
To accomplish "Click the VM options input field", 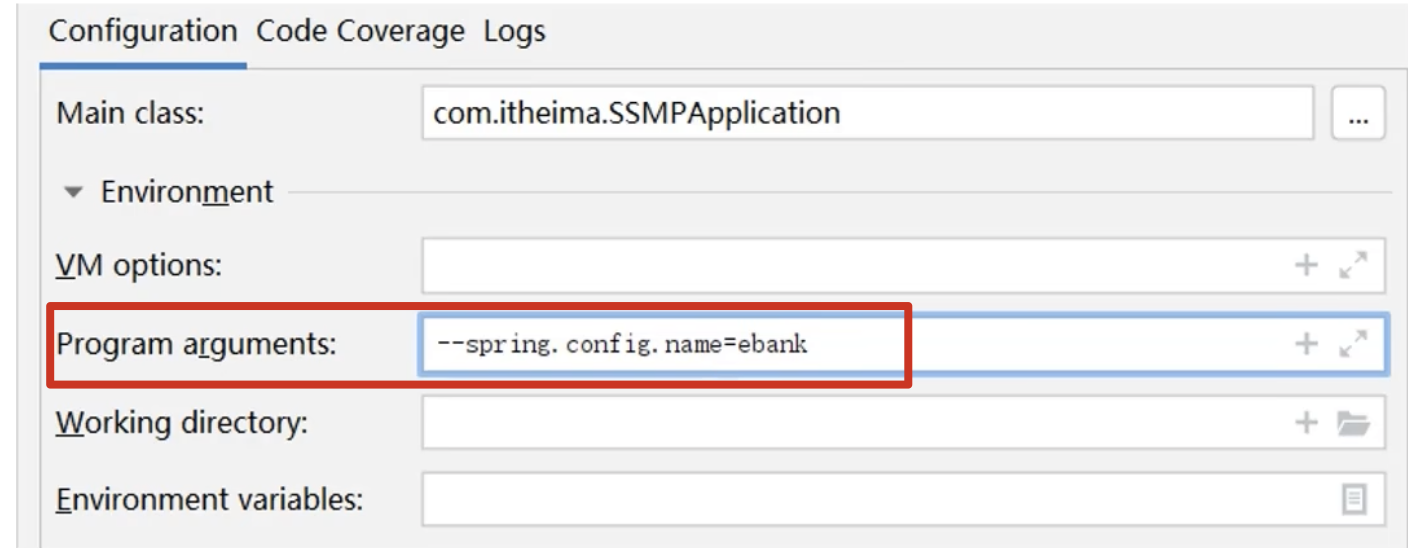I will (x=903, y=265).
